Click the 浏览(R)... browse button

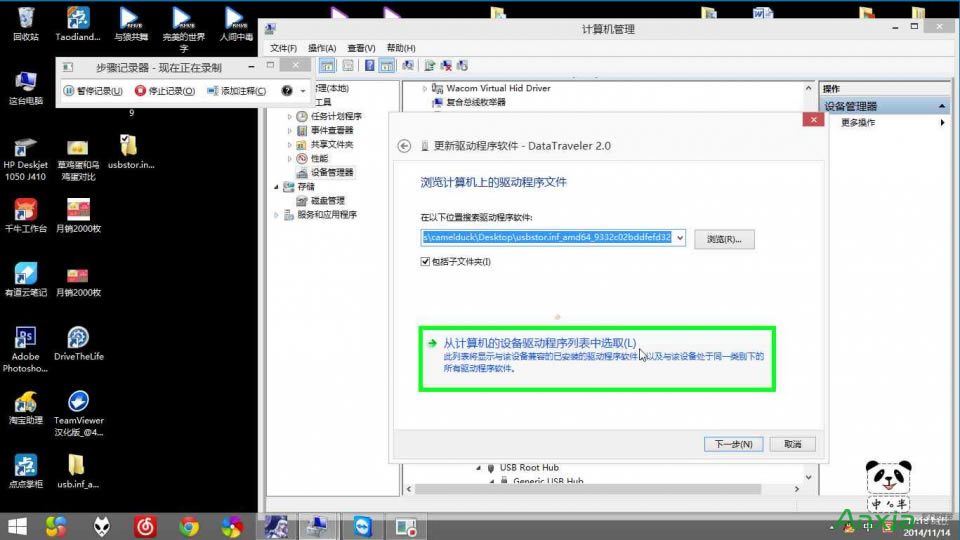click(x=724, y=239)
